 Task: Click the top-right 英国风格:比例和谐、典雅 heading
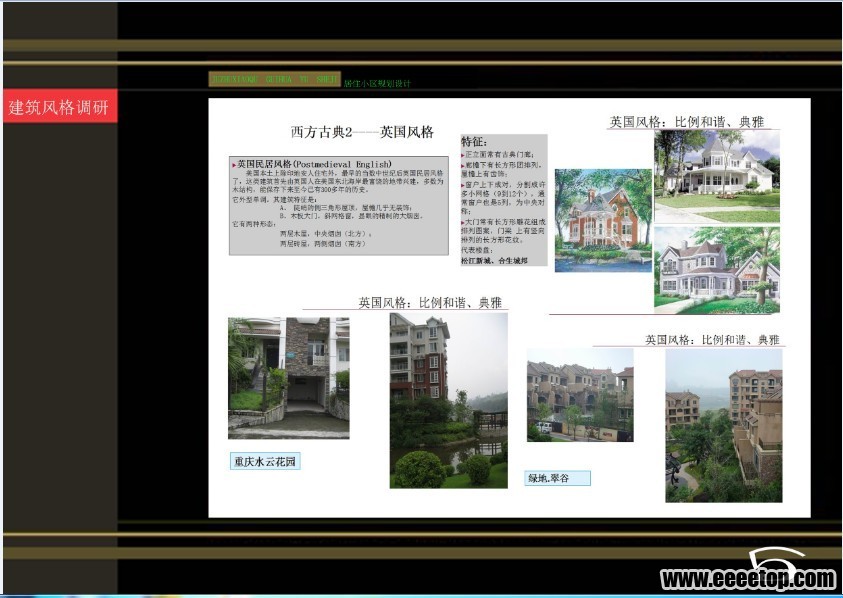[687, 122]
